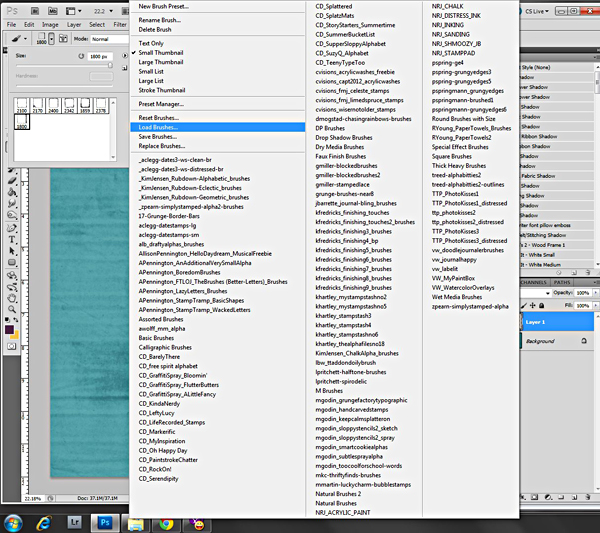Launch Bridge with the Br icon
The height and width of the screenshot is (533, 600).
point(35,11)
